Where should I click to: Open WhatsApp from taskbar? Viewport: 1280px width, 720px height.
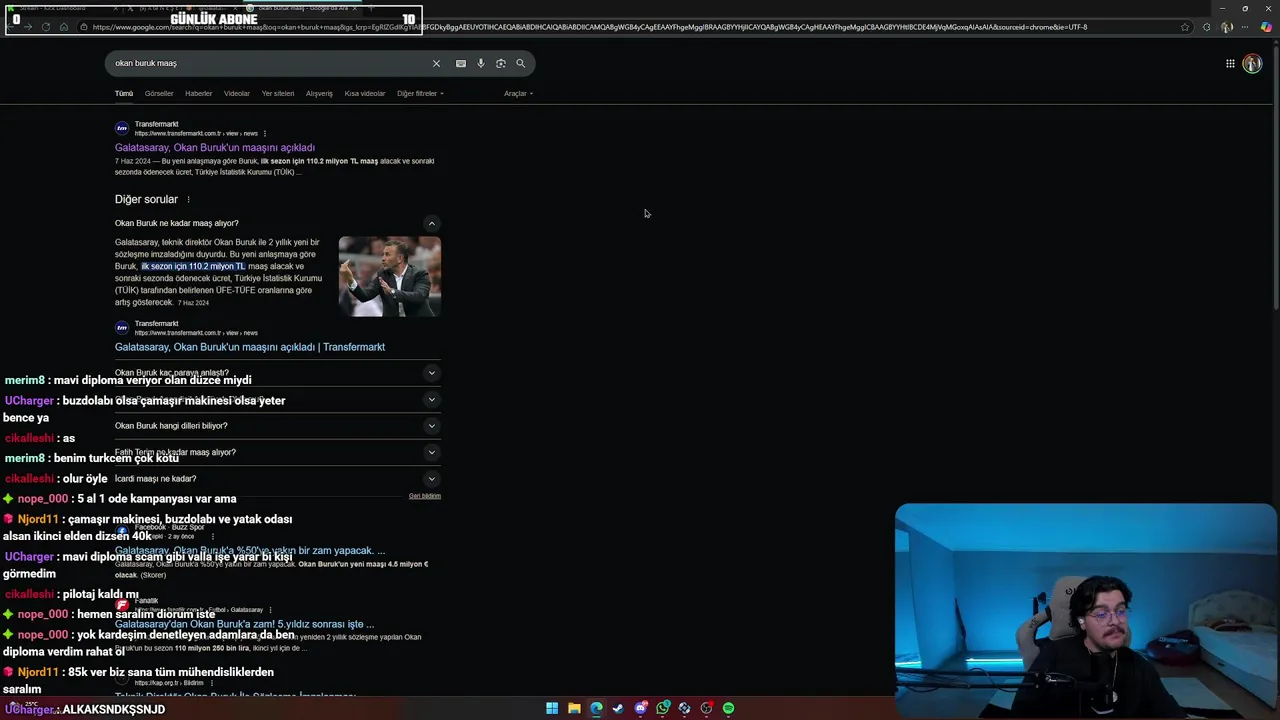tap(663, 708)
